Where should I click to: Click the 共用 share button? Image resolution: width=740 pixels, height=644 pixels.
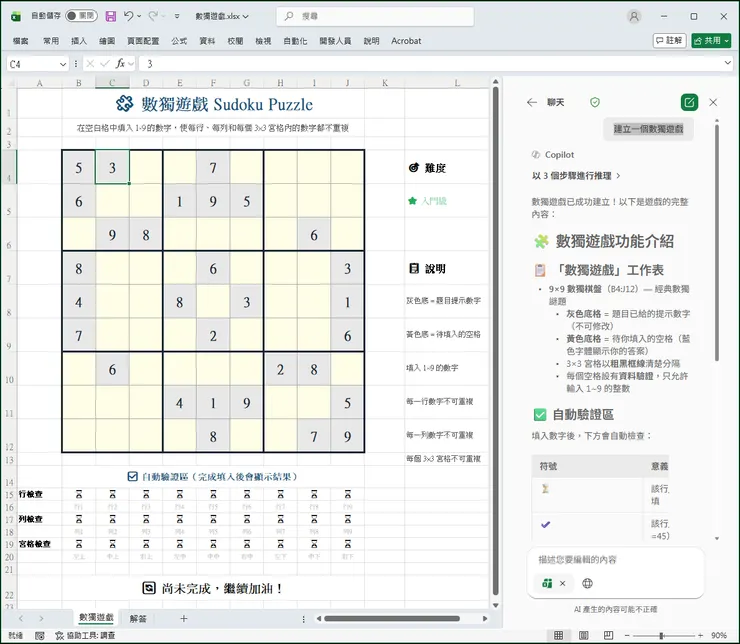[x=707, y=41]
